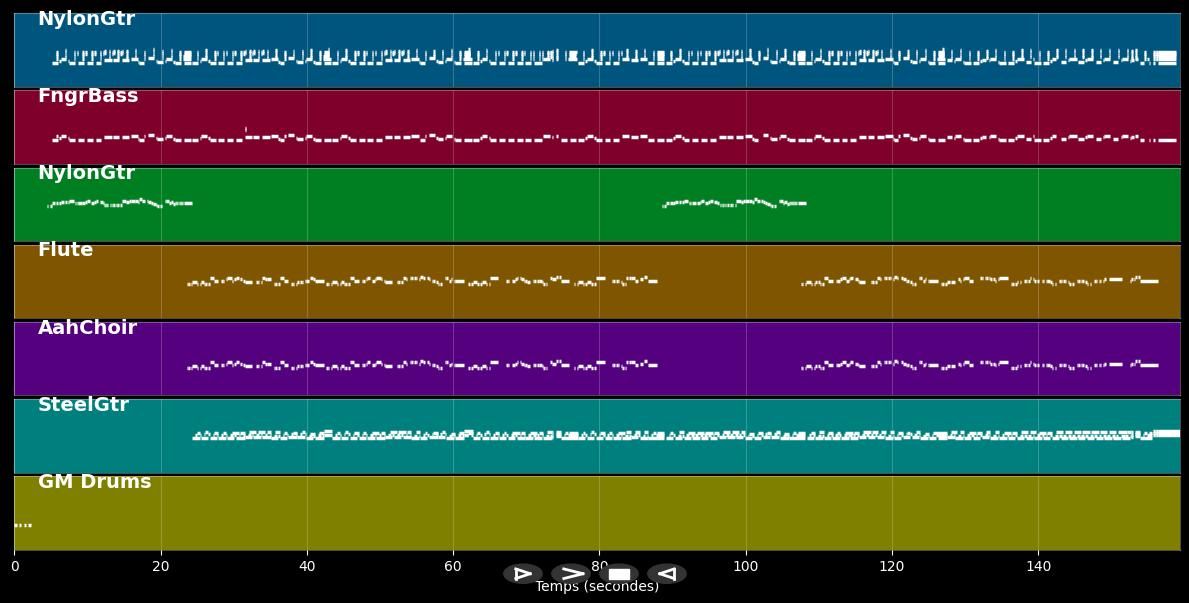Click the GM Drums track label

click(94, 482)
